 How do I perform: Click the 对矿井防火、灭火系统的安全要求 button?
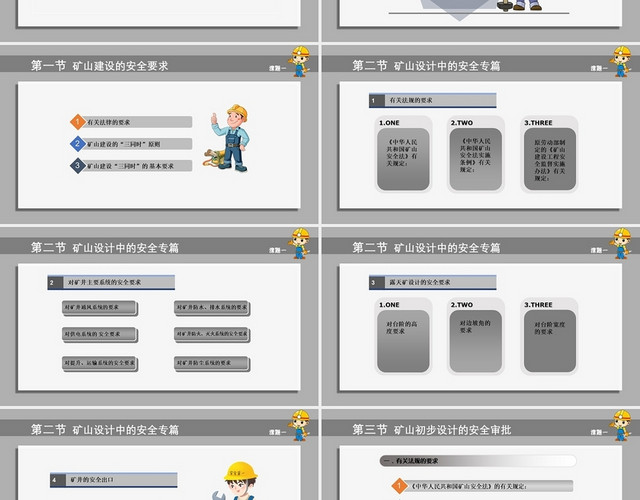click(211, 334)
